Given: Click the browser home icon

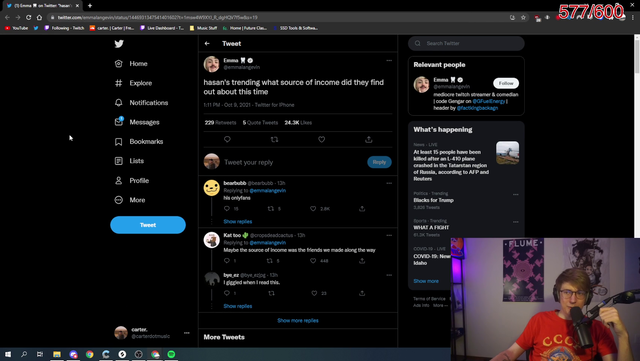Looking at the screenshot, I should click(39, 18).
